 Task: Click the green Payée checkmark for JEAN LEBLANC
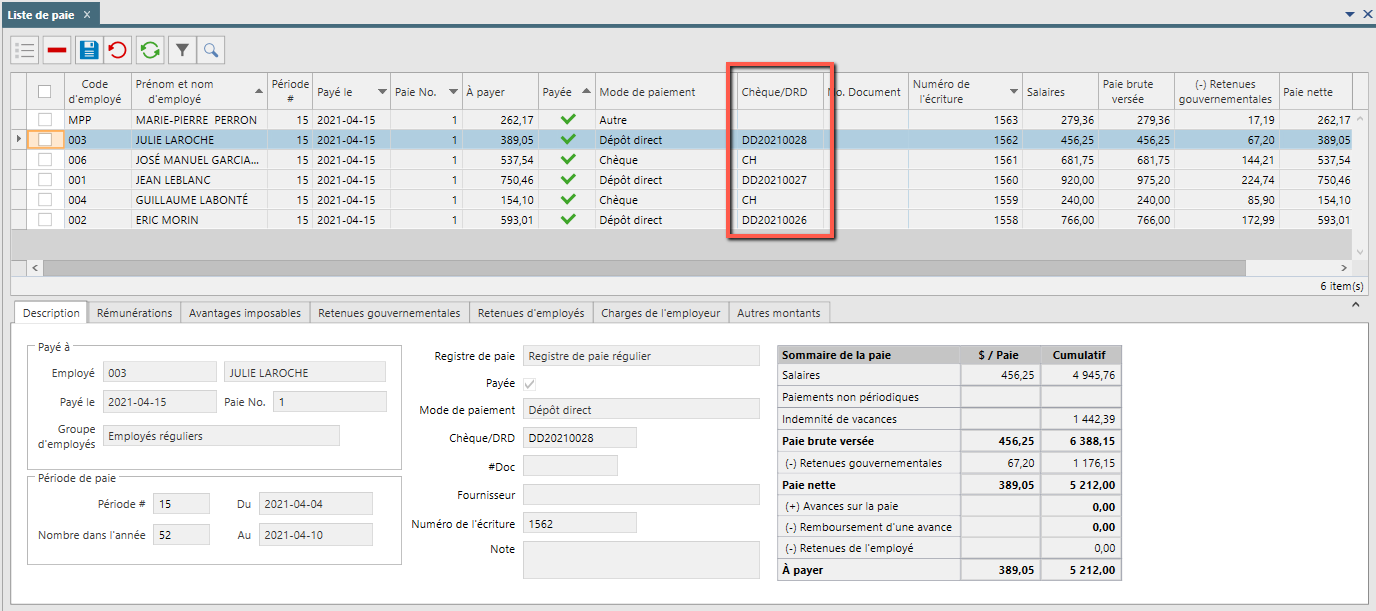coord(568,180)
